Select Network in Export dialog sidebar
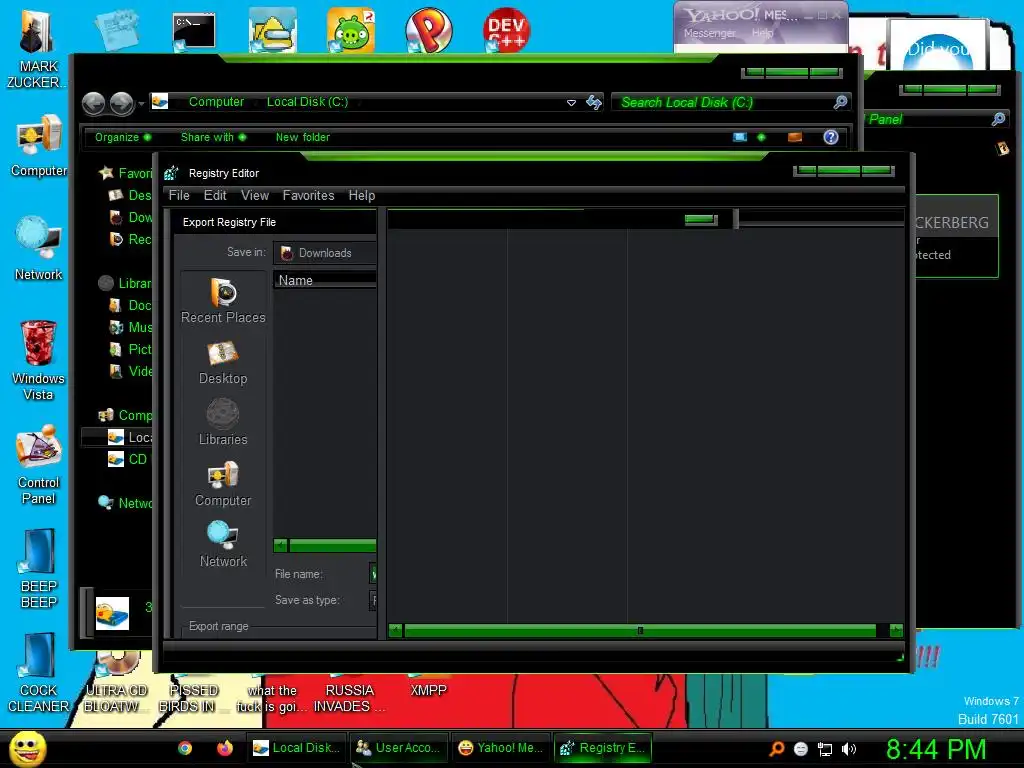 point(223,545)
